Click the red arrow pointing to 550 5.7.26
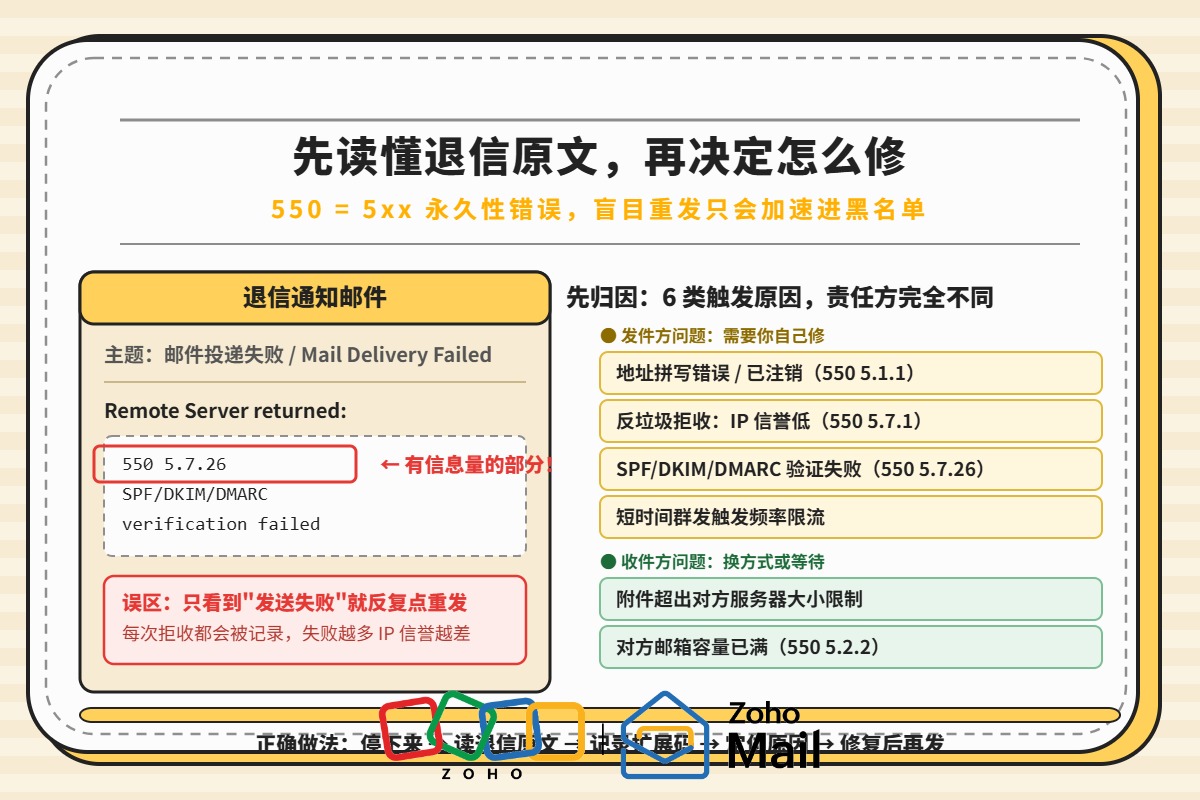Viewport: 1200px width, 800px height. pyautogui.click(x=390, y=465)
